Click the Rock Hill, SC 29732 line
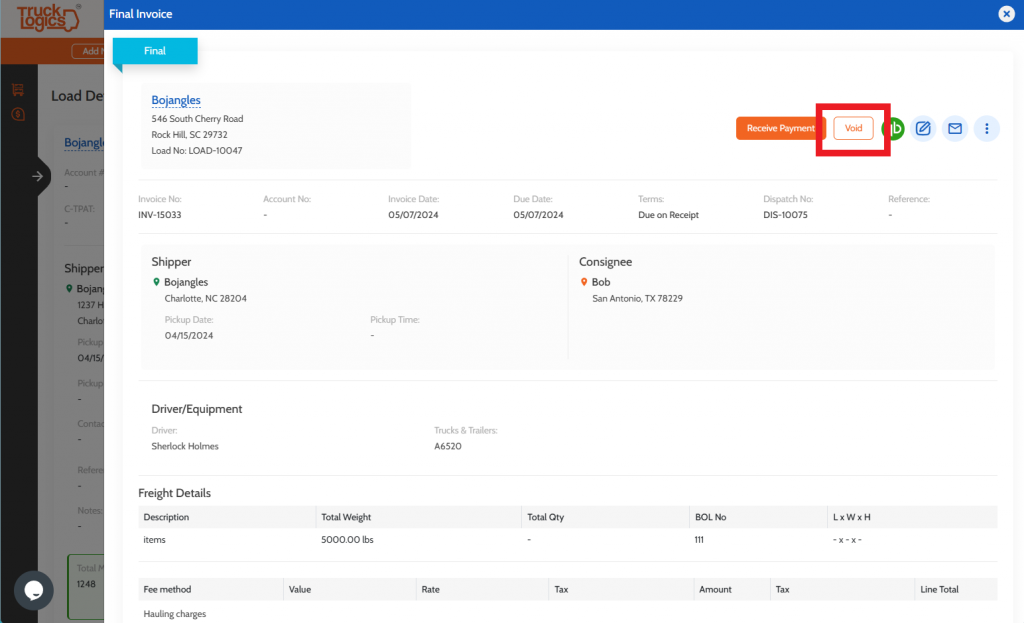Screen dimensions: 1024x623 pyautogui.click(x=189, y=135)
